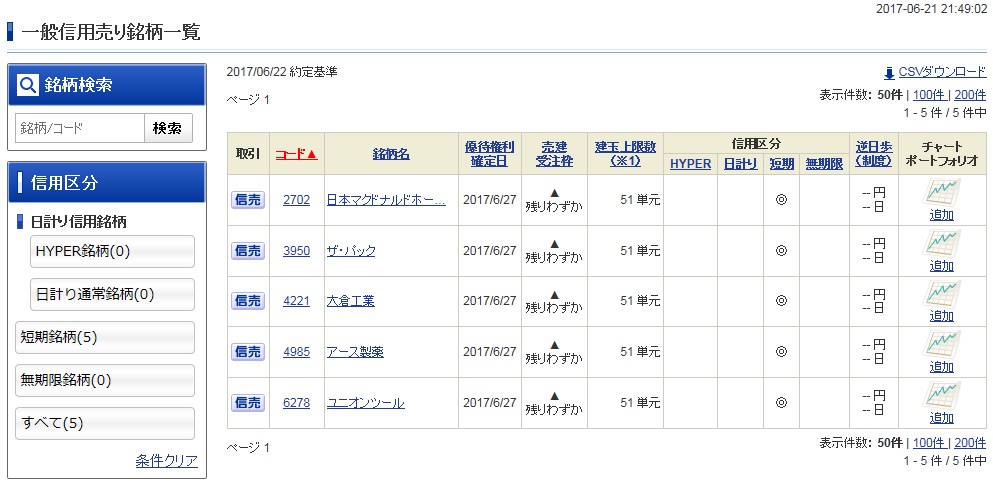Image resolution: width=993 pixels, height=483 pixels.
Task: Open chart icon for 大倉工業 row
Action: click(941, 293)
